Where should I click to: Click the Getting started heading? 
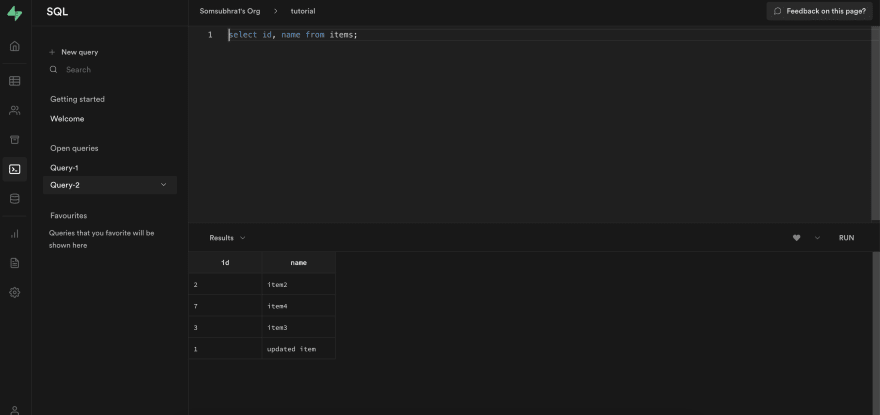[77, 99]
